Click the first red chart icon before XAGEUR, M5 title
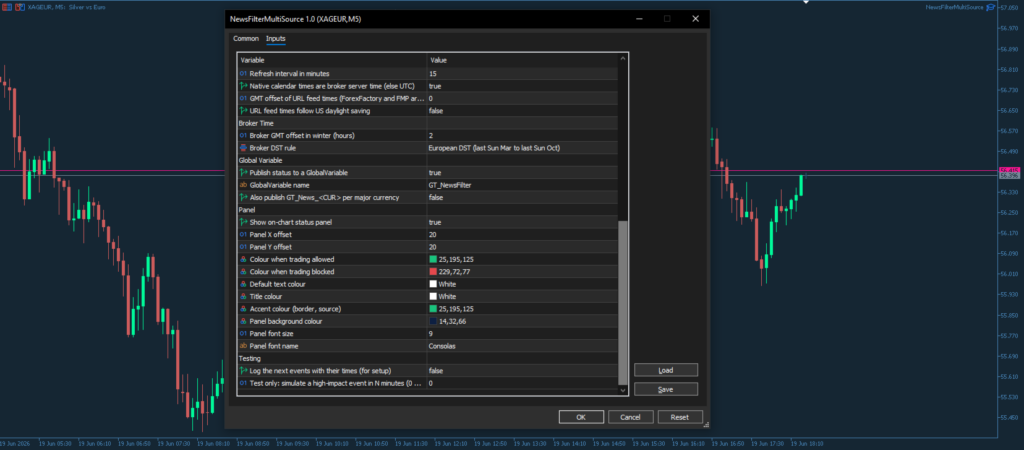The width and height of the screenshot is (1024, 450). 5,7
